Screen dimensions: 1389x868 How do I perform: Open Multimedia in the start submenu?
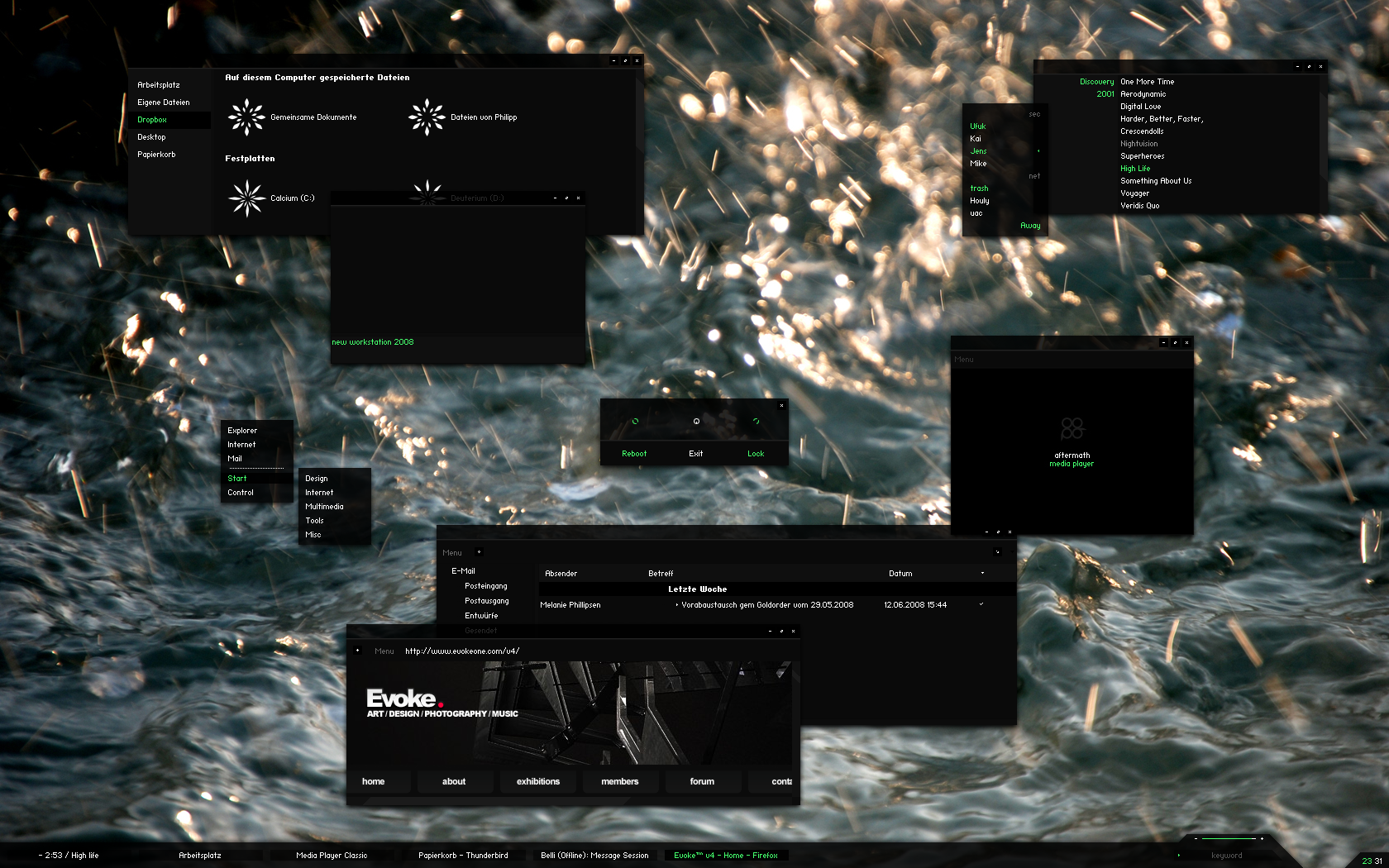click(324, 507)
